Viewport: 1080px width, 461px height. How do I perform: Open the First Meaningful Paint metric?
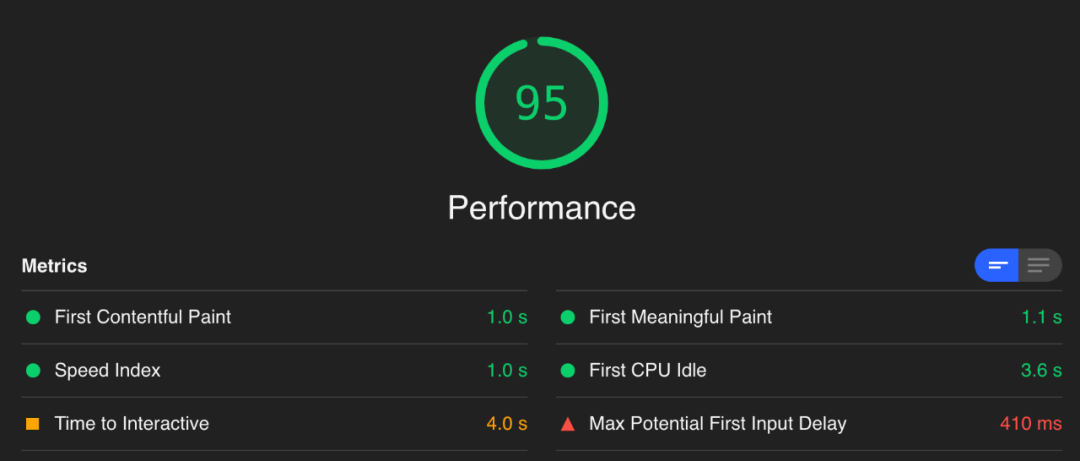tap(809, 318)
